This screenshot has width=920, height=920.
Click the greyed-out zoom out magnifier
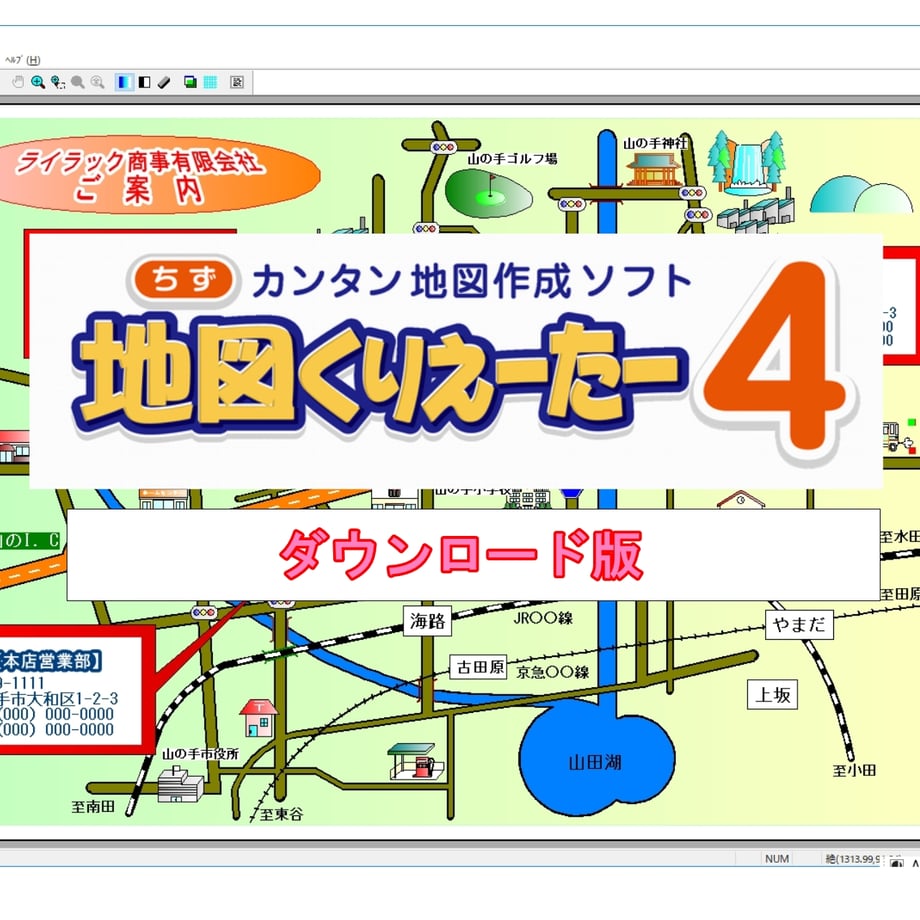pos(97,82)
